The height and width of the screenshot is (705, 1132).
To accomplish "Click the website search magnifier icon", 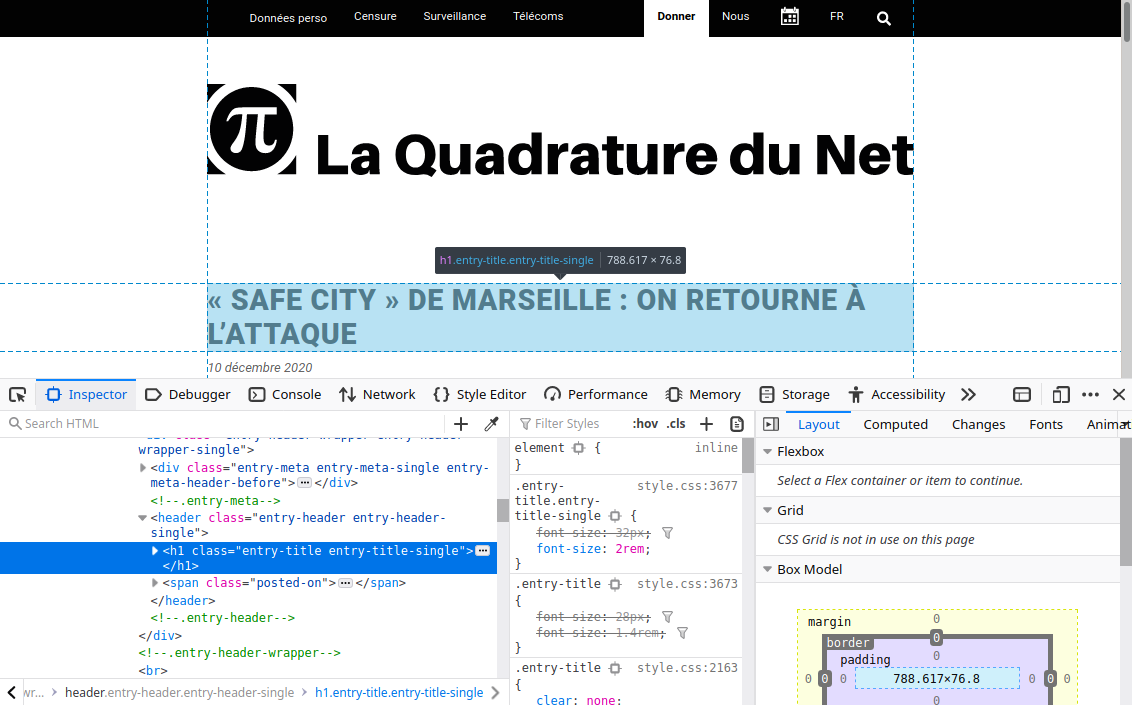I will point(884,18).
